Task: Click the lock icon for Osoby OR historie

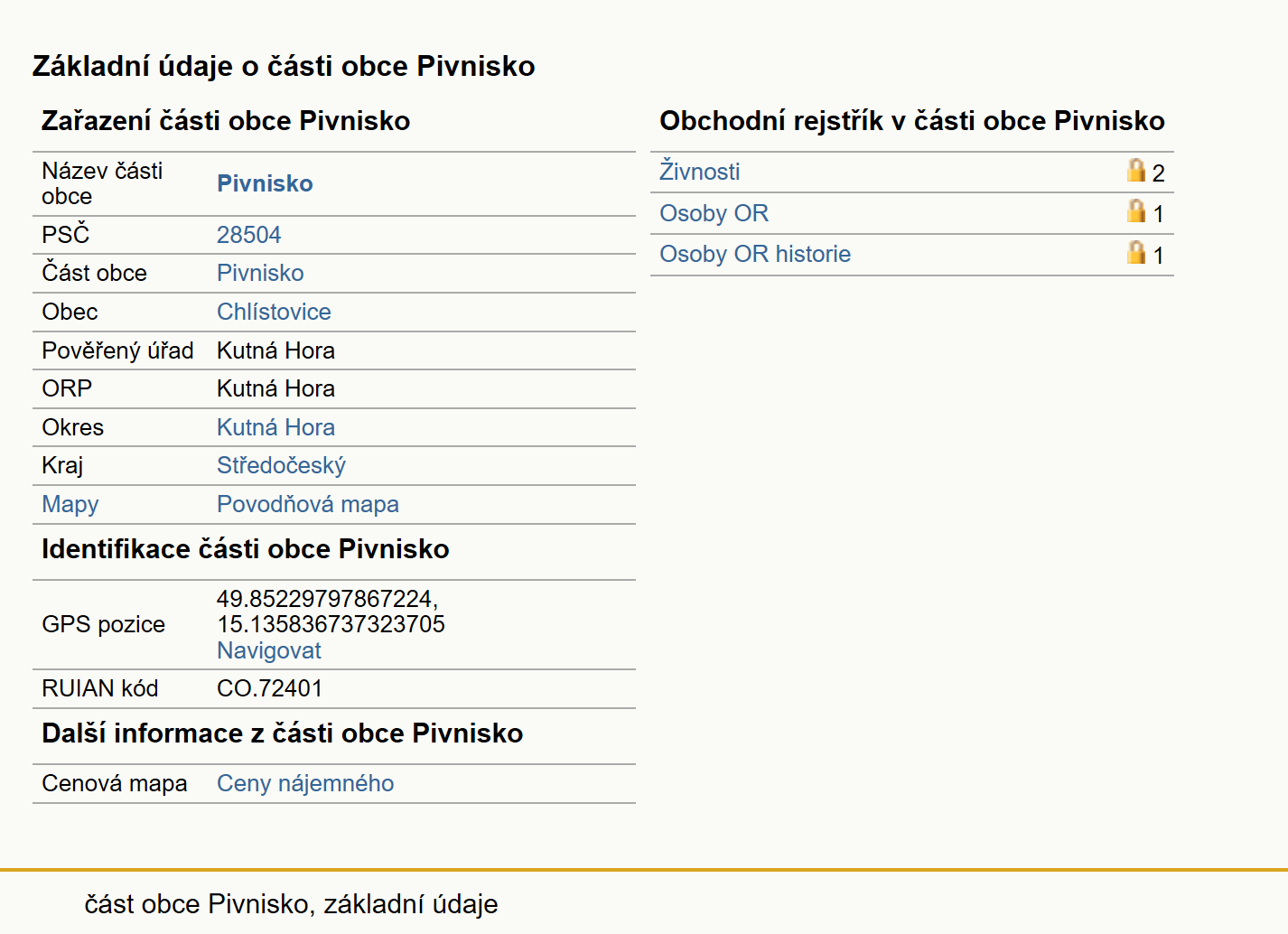Action: point(1135,252)
